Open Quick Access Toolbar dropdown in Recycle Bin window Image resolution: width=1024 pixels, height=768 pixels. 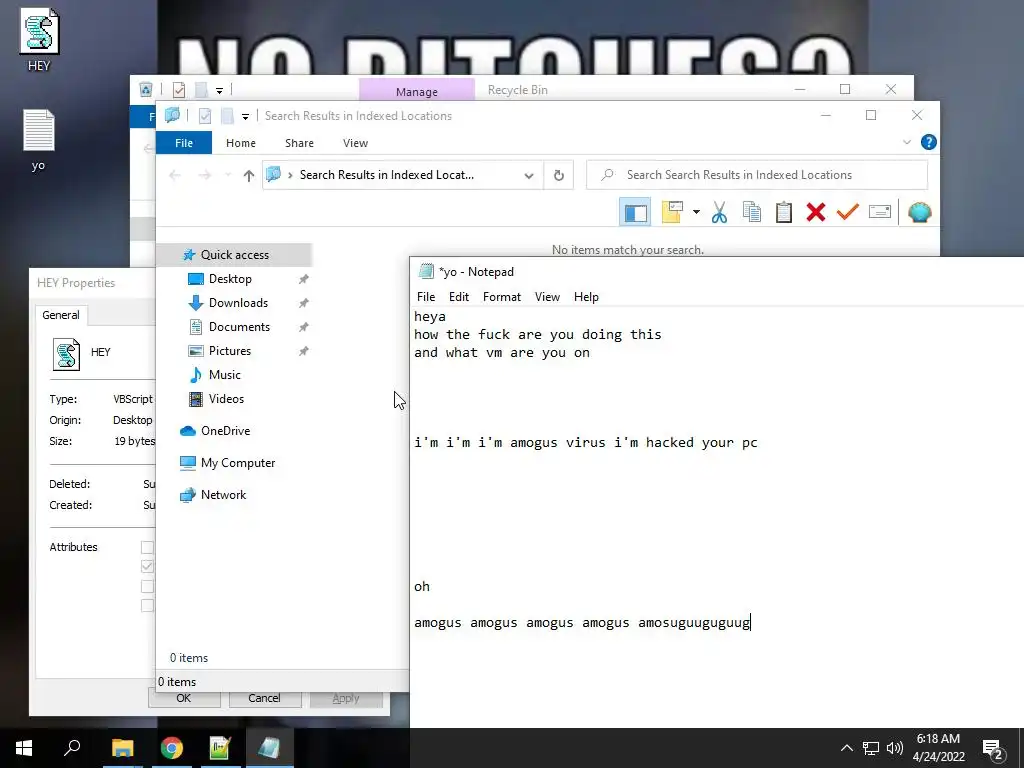(x=219, y=90)
